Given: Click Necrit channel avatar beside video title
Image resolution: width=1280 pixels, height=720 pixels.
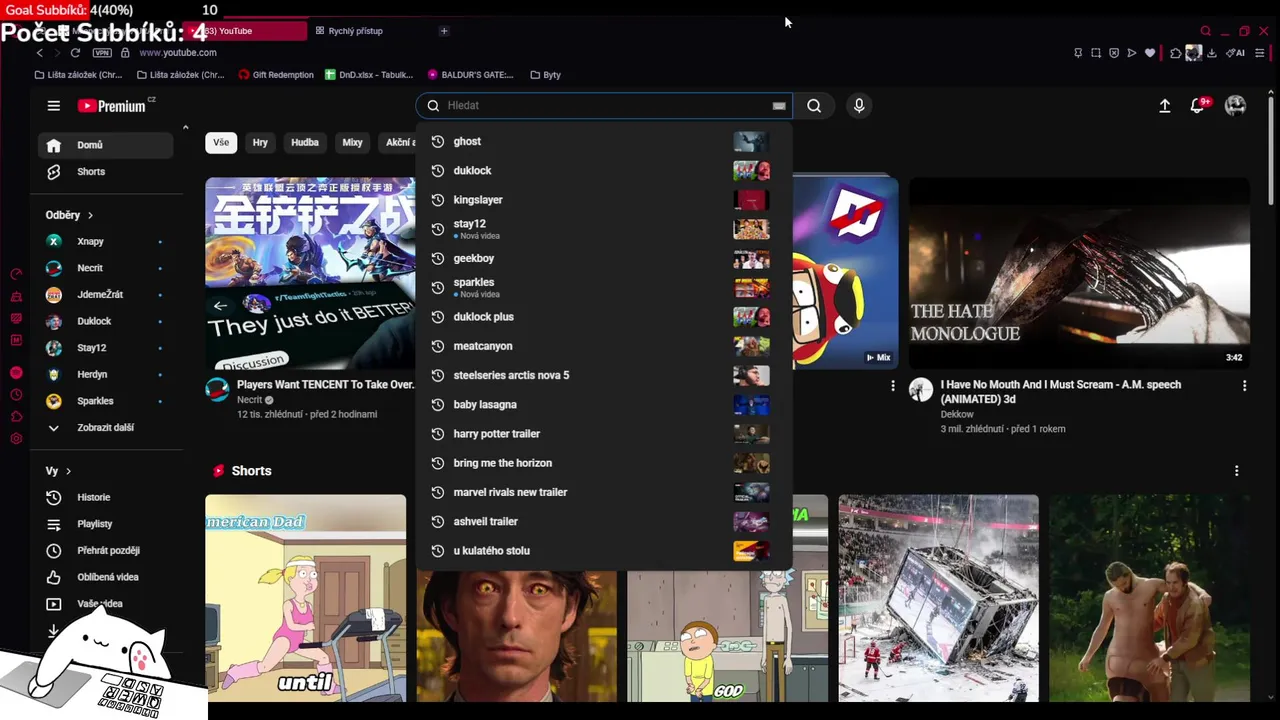Looking at the screenshot, I should click(217, 390).
